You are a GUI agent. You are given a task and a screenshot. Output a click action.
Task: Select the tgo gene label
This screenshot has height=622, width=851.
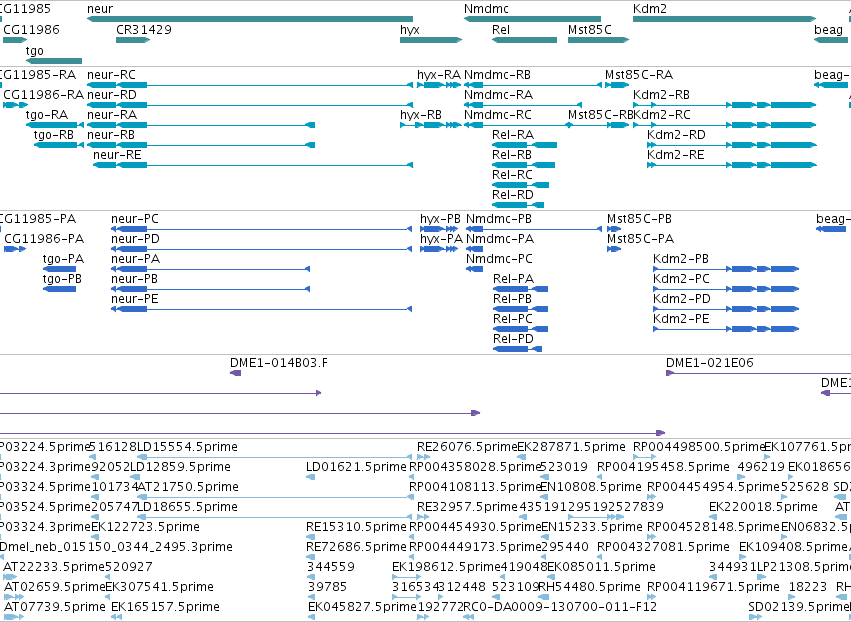pos(34,51)
